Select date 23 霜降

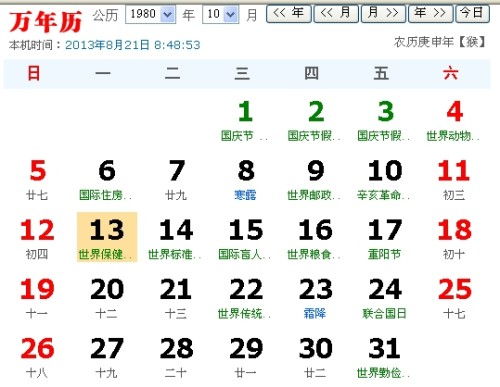point(316,299)
